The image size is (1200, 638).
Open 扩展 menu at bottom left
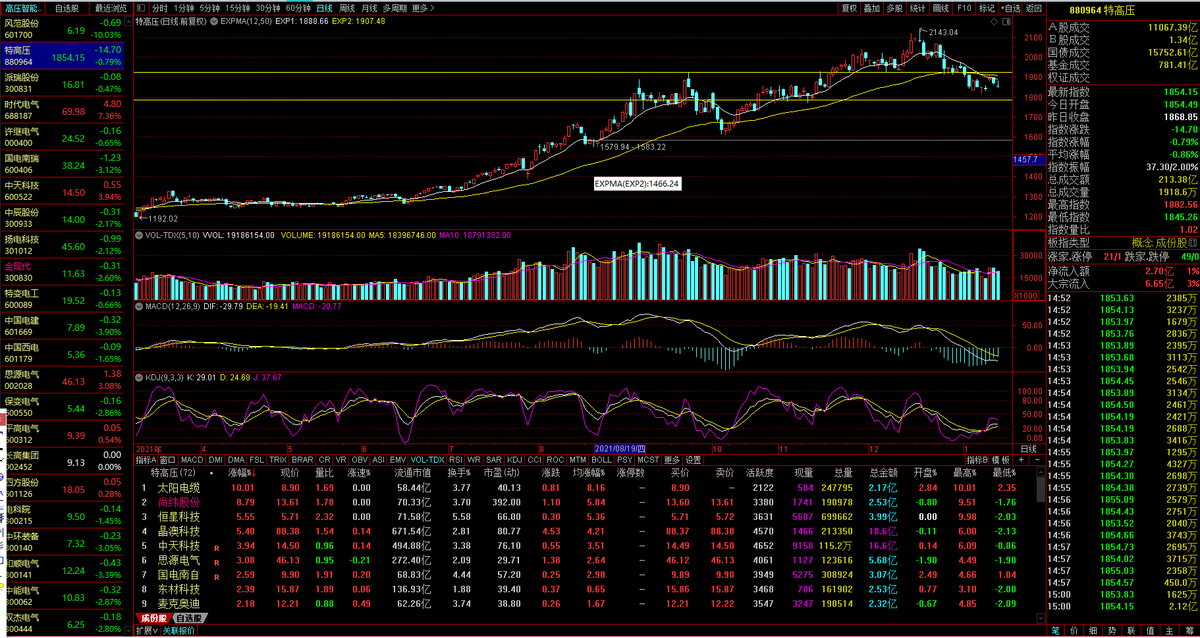point(145,631)
